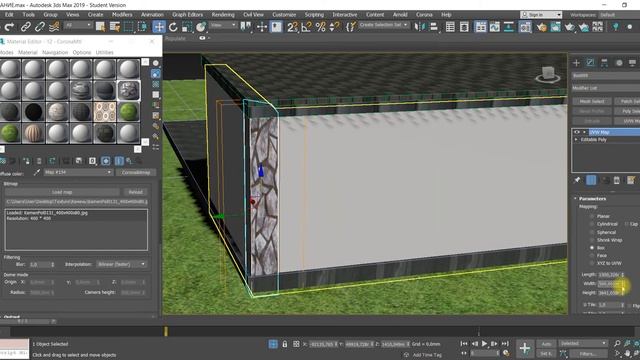640x360 pixels.
Task: Pick material with the eyedropper icon
Action: pos(37,172)
